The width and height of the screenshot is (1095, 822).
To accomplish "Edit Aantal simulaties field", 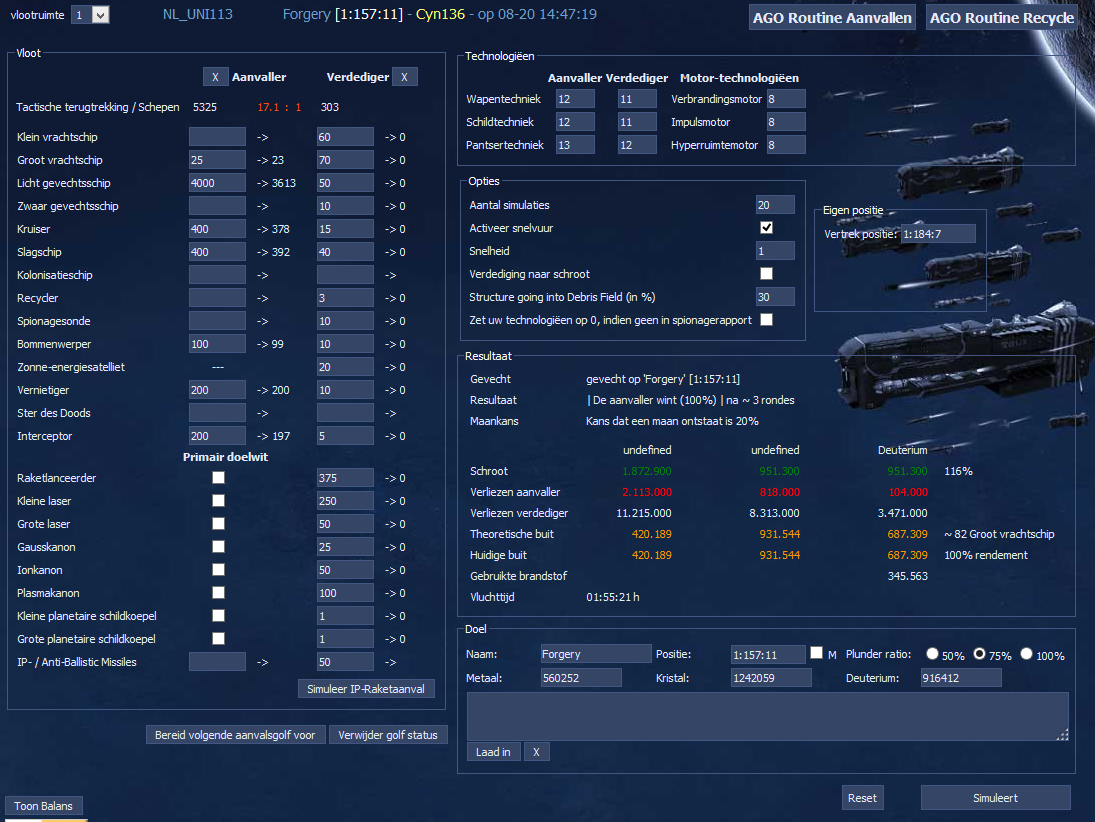I will [775, 205].
